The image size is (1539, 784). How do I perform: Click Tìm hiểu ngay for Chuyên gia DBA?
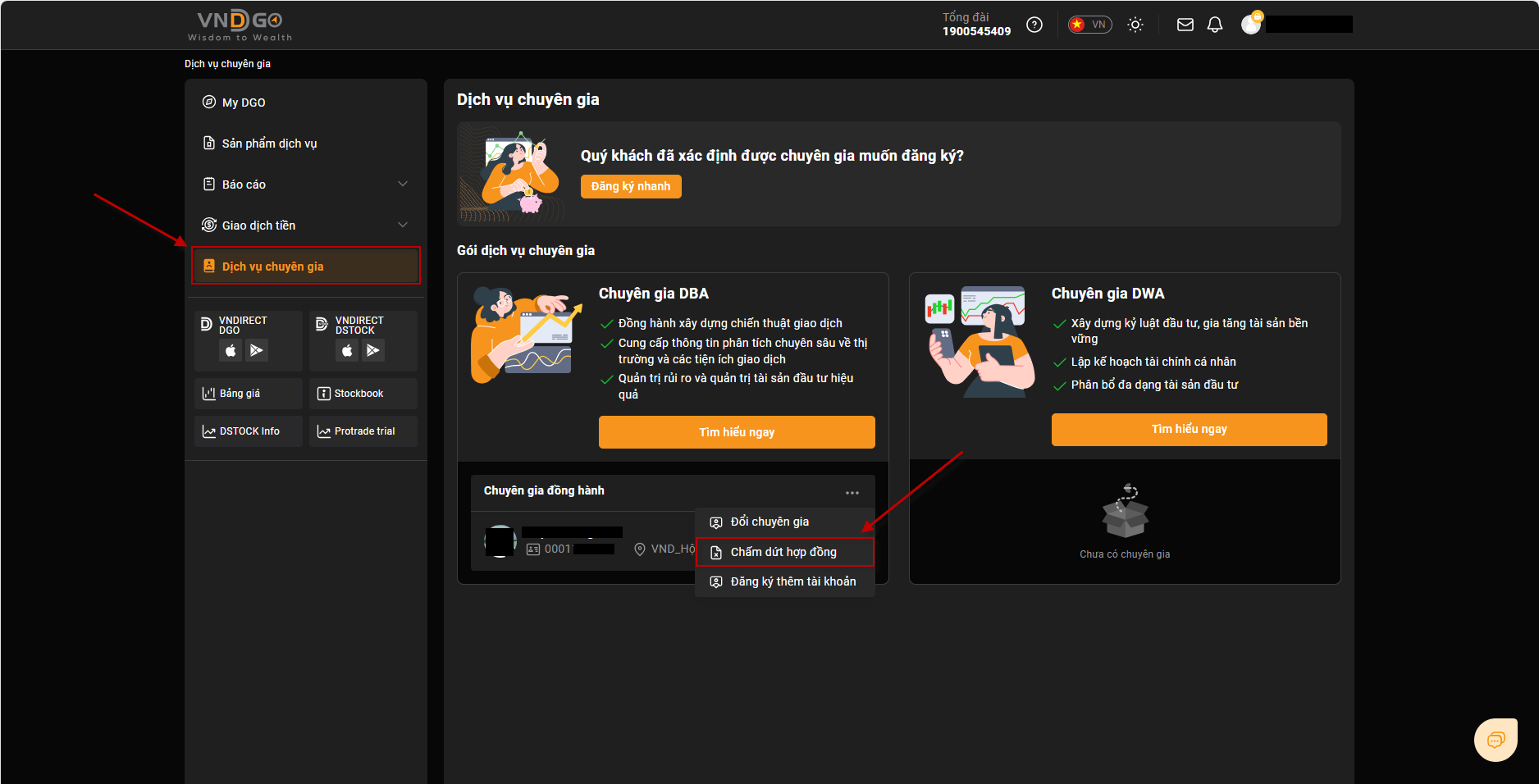click(x=737, y=432)
